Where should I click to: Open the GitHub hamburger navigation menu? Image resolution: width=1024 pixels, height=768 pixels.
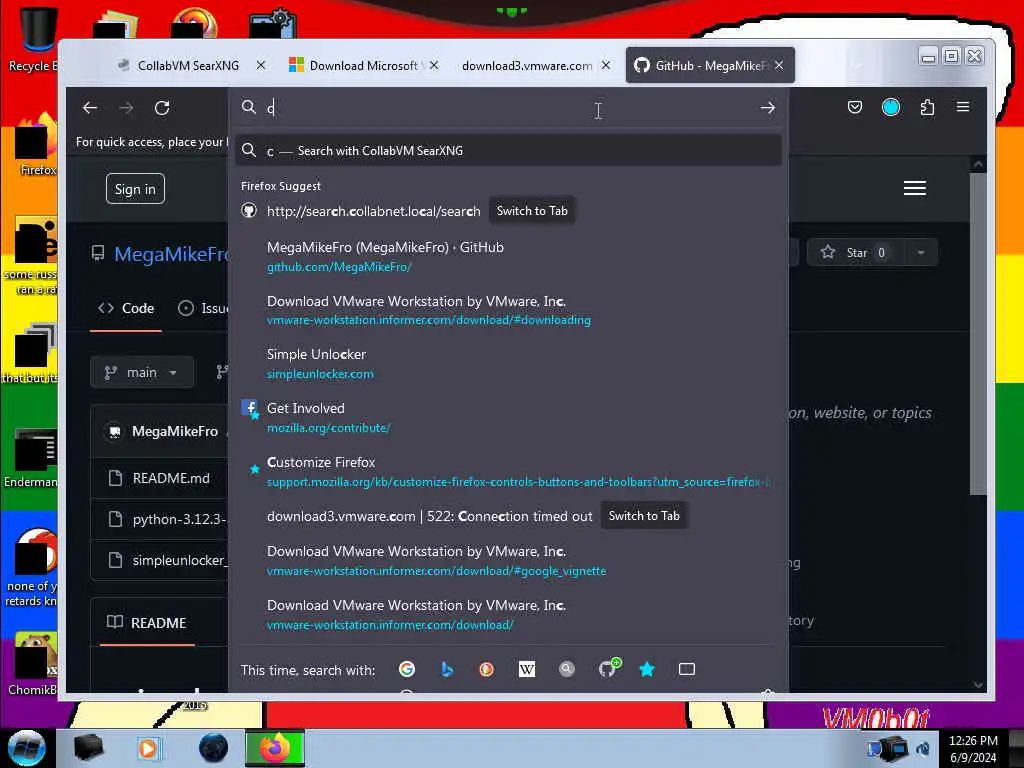[914, 188]
